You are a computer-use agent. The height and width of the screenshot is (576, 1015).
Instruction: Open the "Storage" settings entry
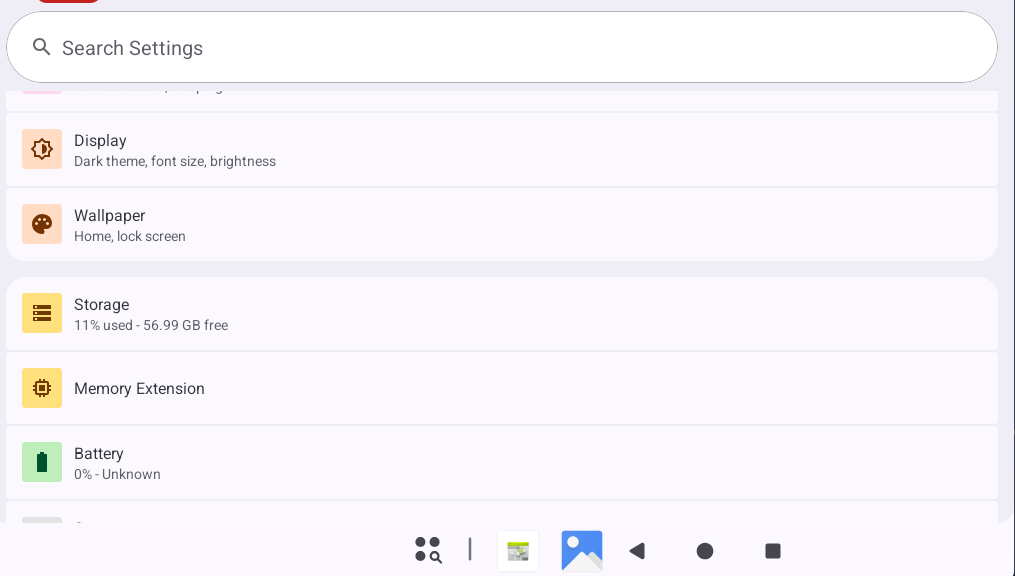502,314
